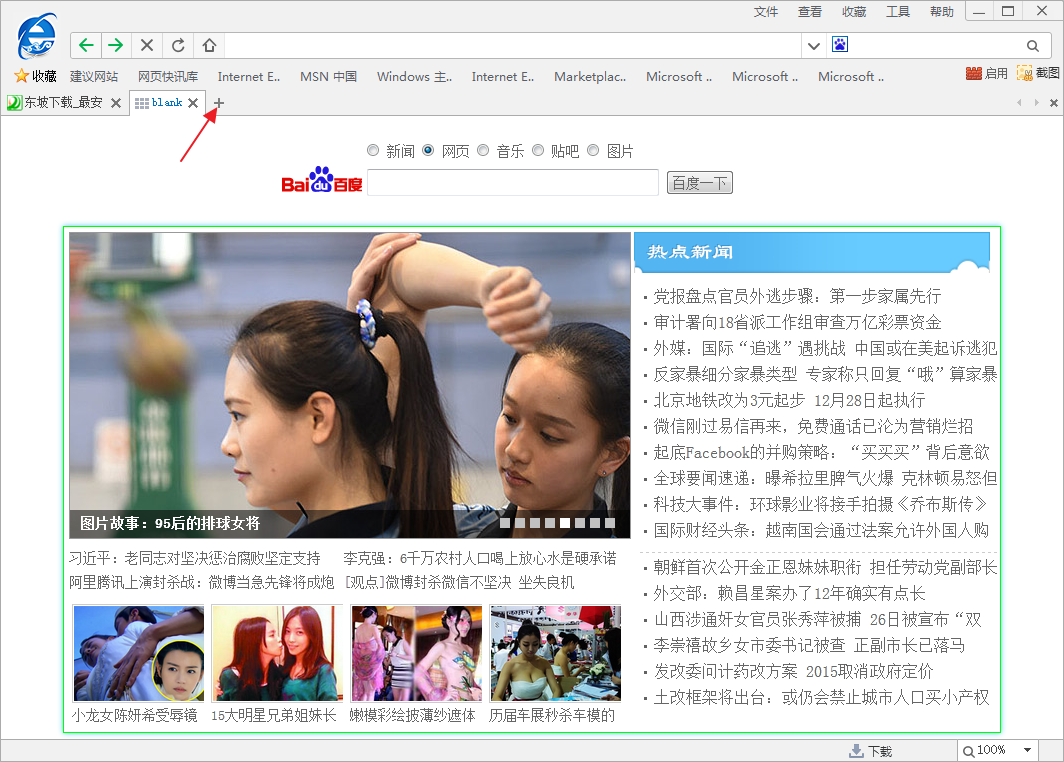
Task: Stop page loading with the X icon
Action: (x=147, y=45)
